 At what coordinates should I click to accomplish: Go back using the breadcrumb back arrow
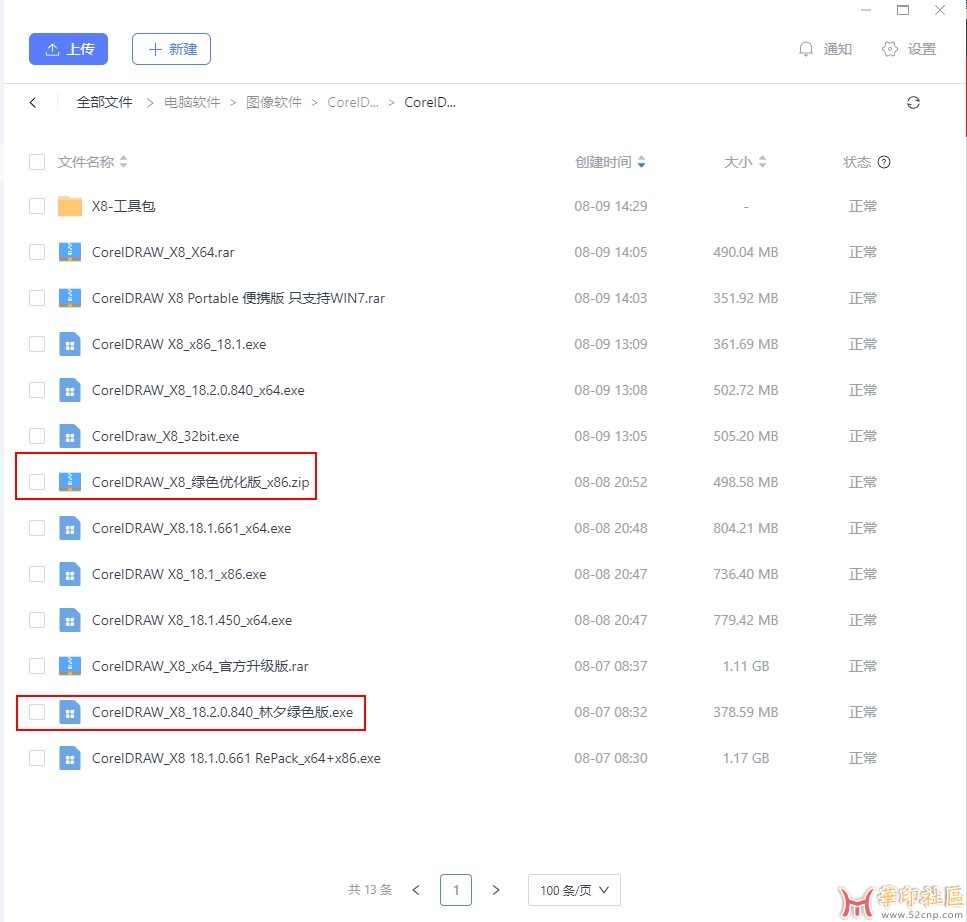tap(33, 102)
